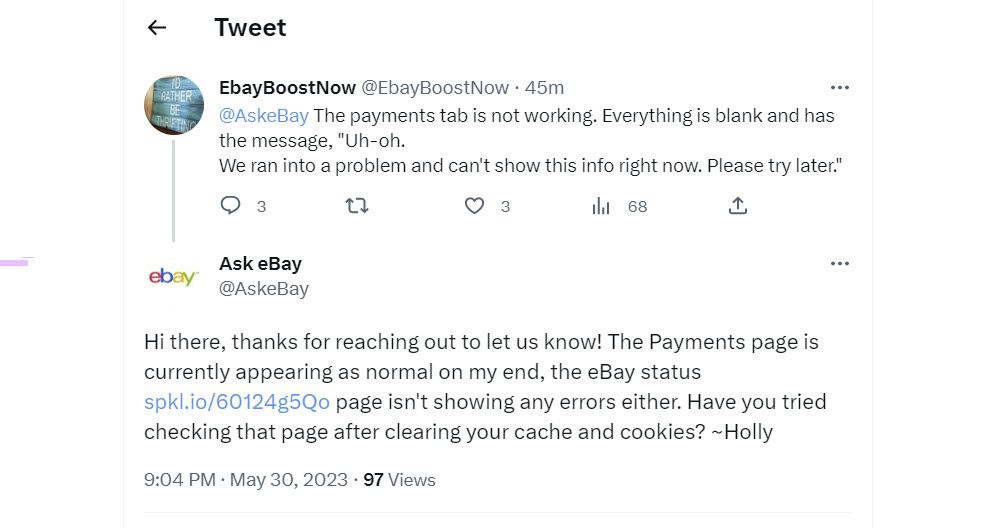
Task: Open the eBay logo avatar
Action: click(x=172, y=277)
